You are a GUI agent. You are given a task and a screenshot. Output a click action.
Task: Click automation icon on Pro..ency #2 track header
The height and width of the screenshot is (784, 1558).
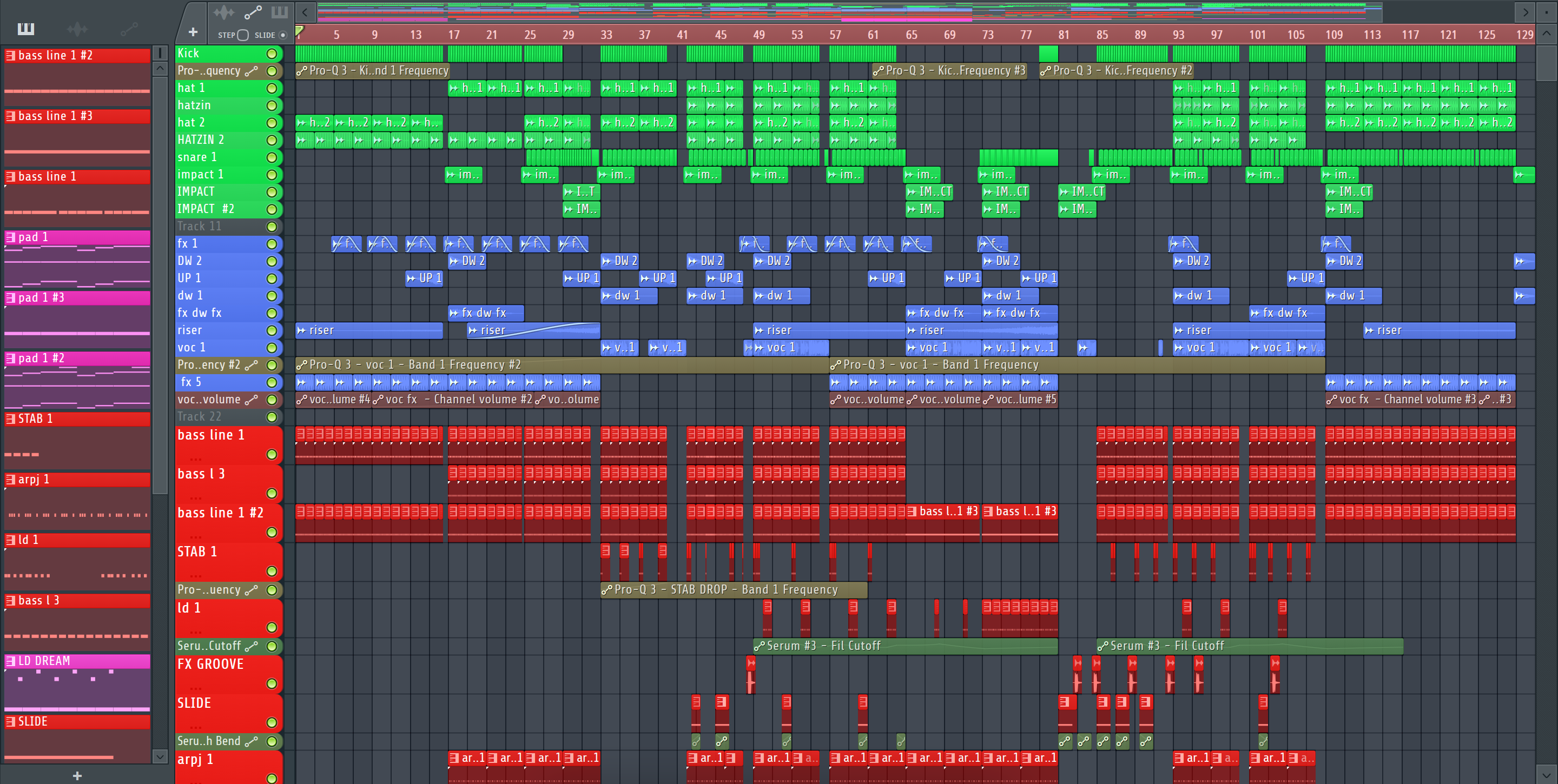pyautogui.click(x=252, y=365)
